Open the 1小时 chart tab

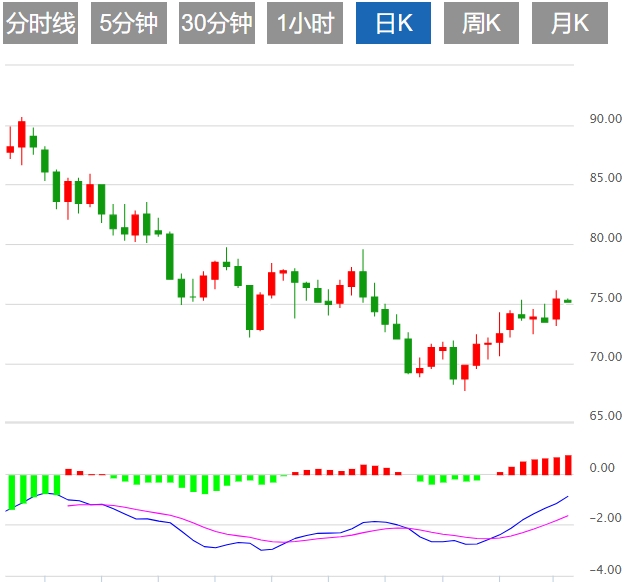(x=305, y=23)
